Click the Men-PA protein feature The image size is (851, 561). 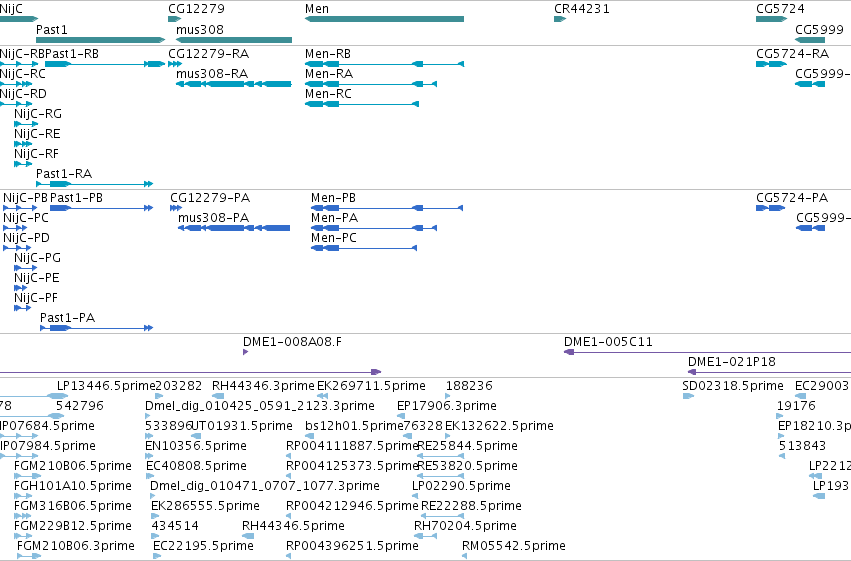click(x=374, y=228)
